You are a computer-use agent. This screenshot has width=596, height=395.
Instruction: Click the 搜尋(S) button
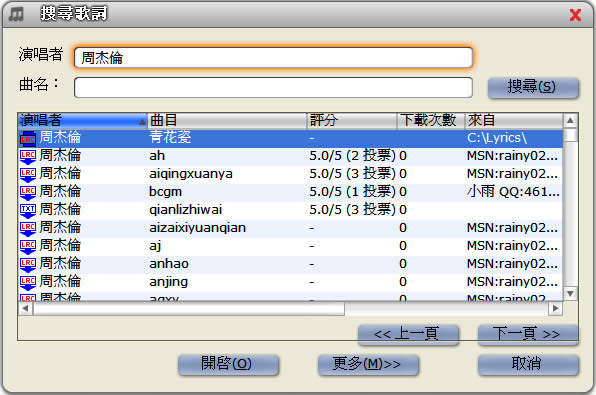(x=533, y=87)
